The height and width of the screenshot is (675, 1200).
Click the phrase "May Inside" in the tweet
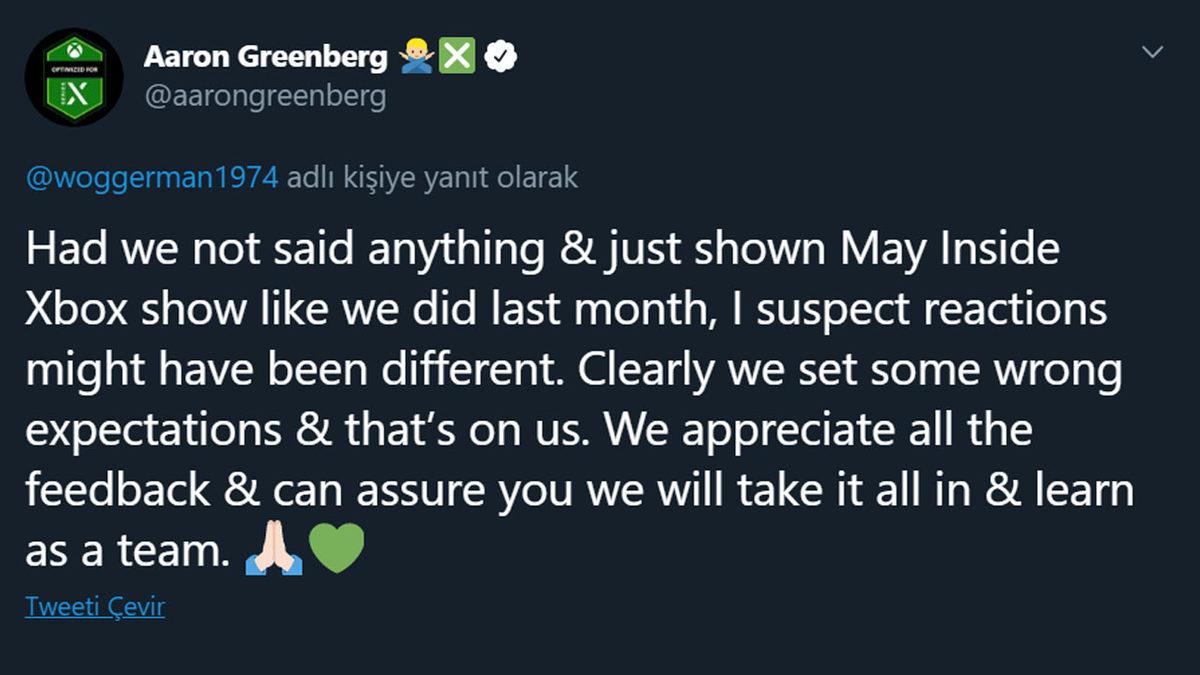pos(947,250)
